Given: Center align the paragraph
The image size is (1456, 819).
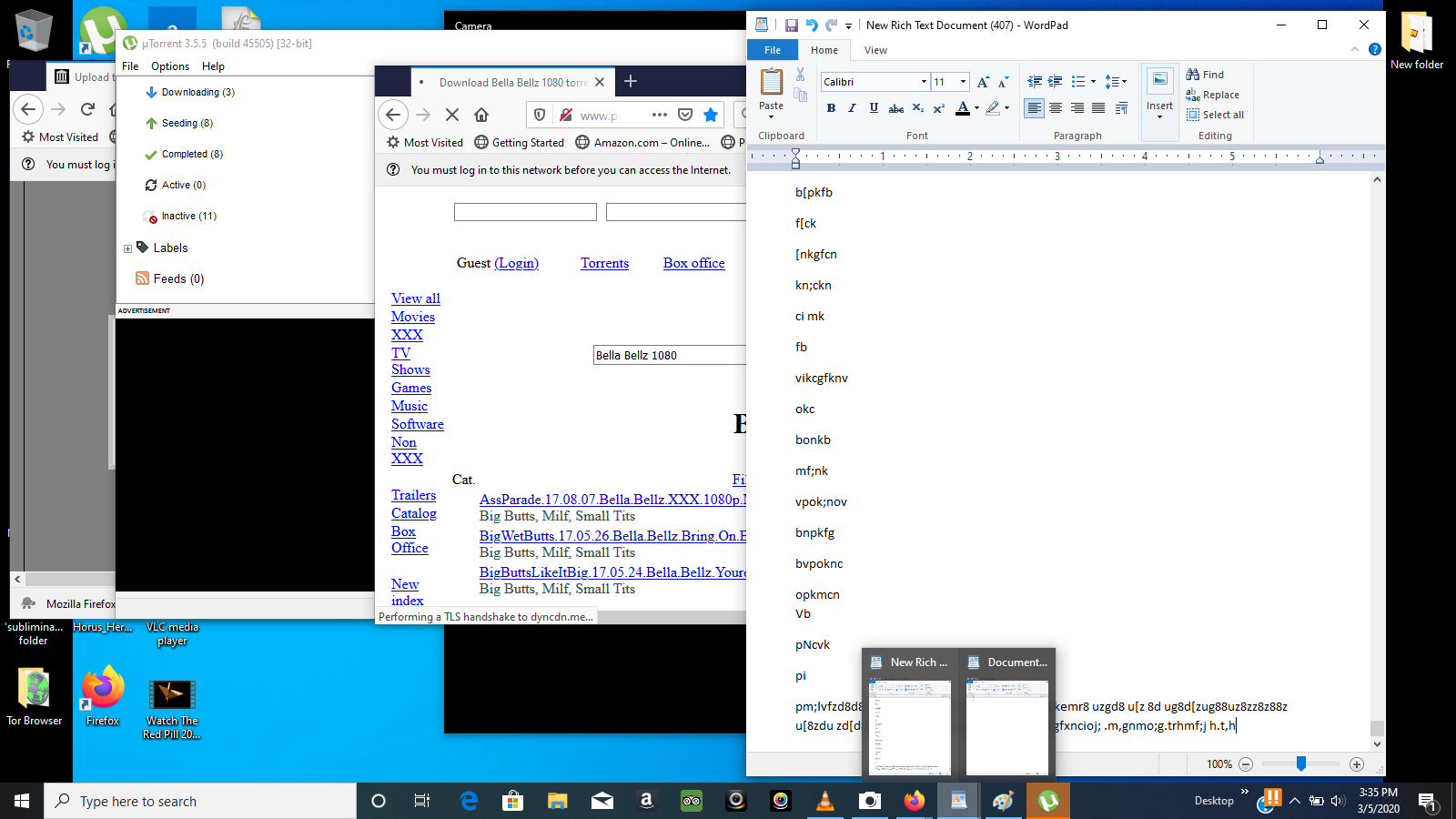Looking at the screenshot, I should (1056, 108).
